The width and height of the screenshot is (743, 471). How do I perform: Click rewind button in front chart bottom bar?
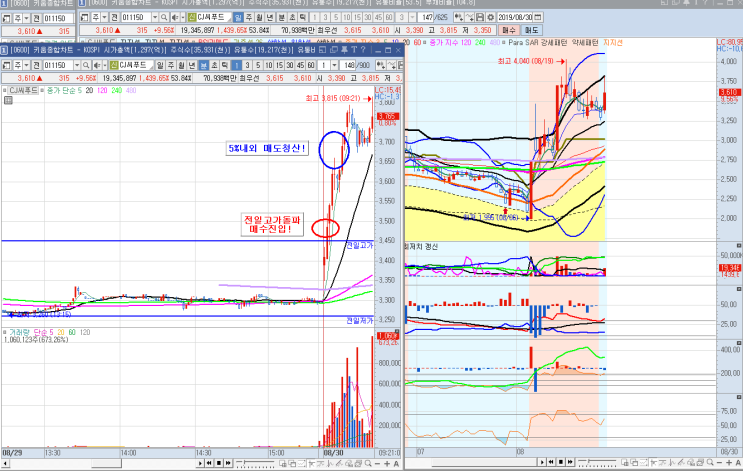coord(209,463)
